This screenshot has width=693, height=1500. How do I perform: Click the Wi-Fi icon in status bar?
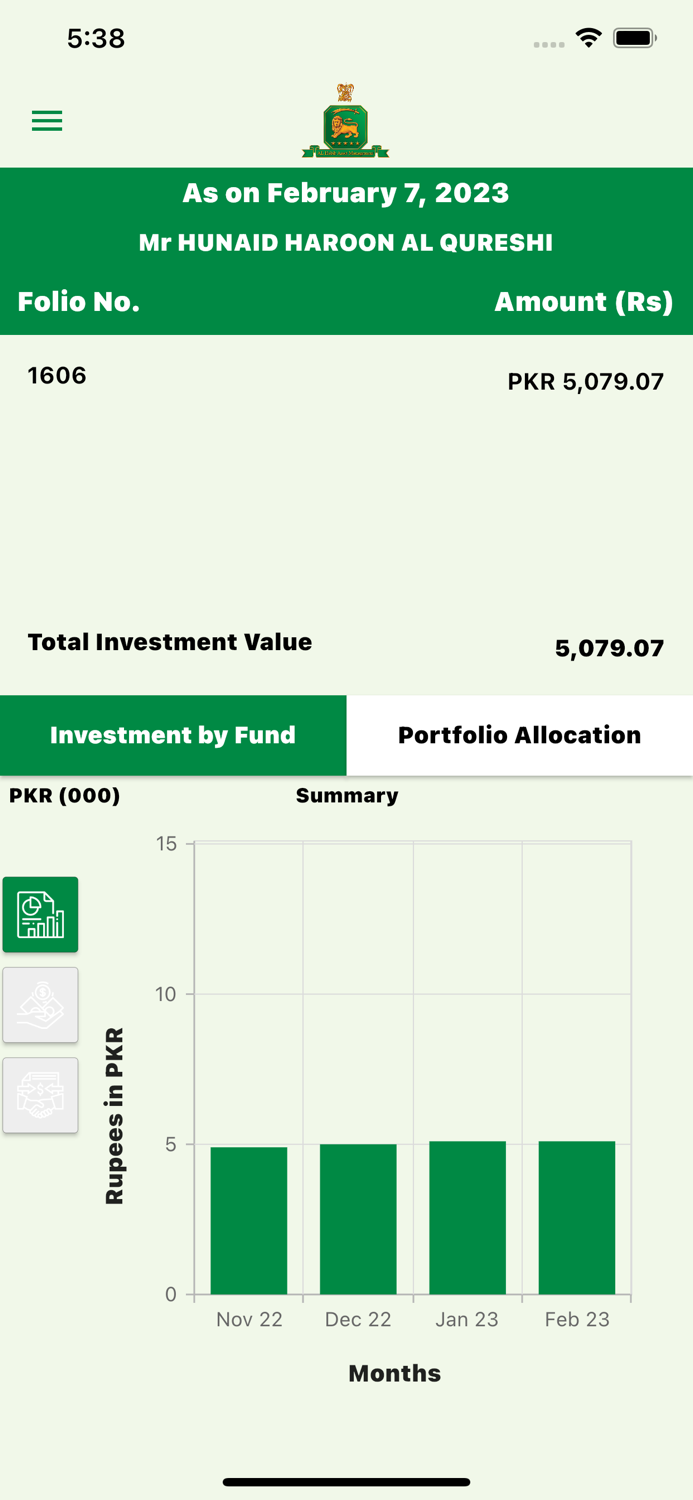pos(588,36)
